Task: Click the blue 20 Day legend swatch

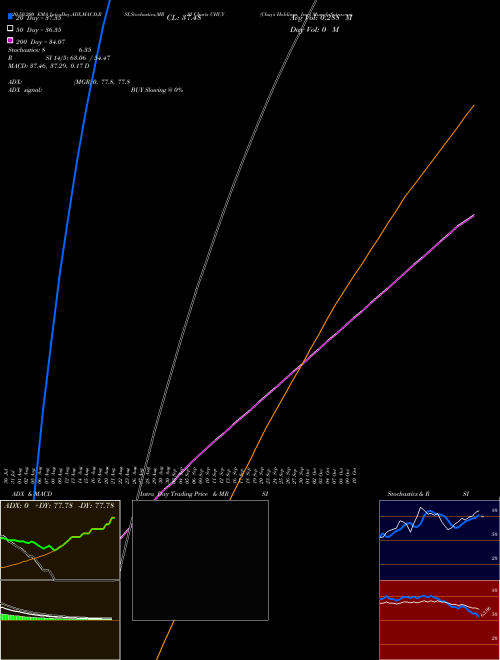Action: tap(10, 16)
